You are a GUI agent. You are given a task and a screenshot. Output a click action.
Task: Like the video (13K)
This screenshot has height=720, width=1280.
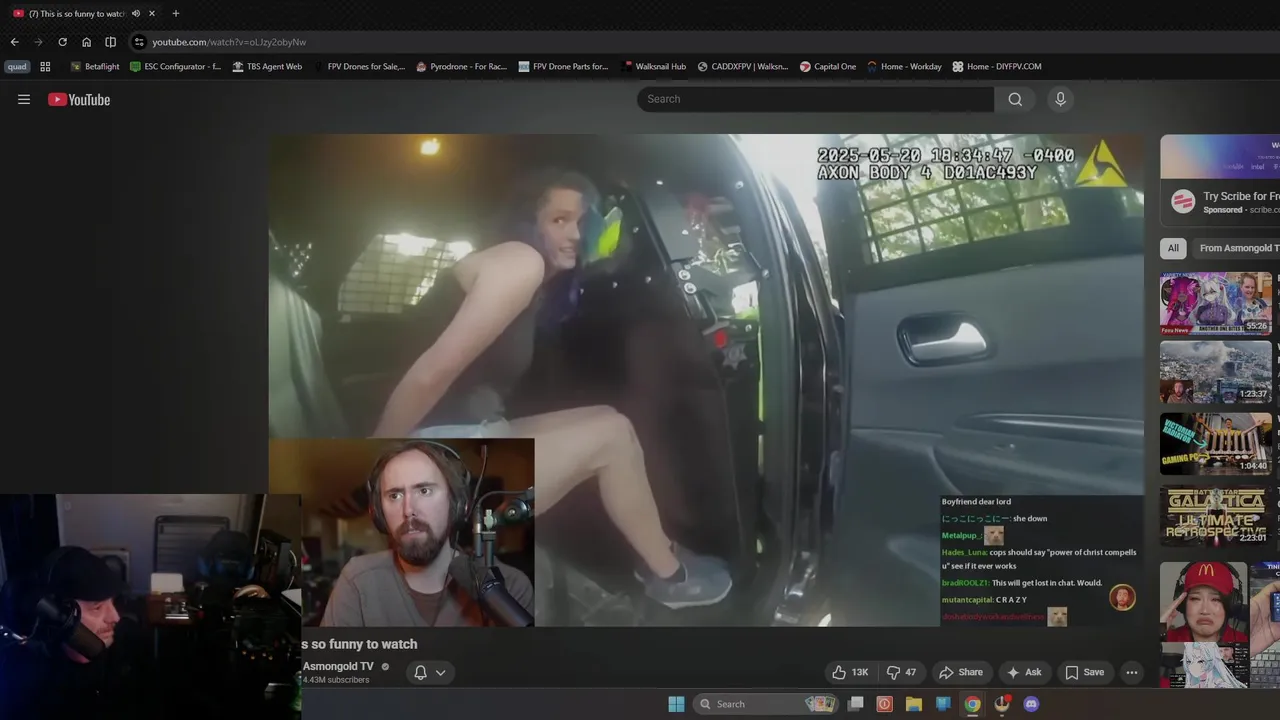point(850,672)
